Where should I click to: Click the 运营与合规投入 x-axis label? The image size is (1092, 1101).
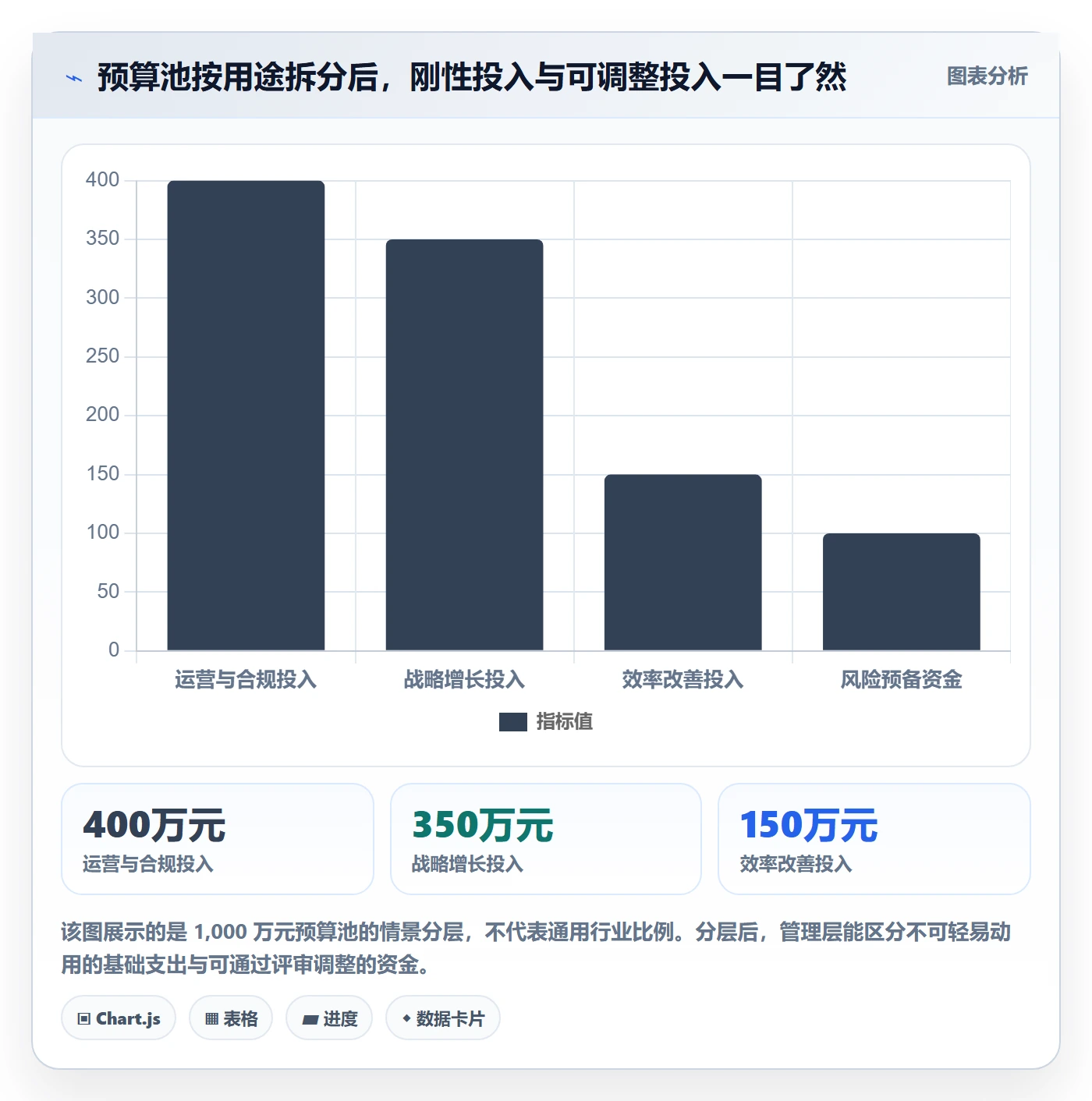point(246,680)
